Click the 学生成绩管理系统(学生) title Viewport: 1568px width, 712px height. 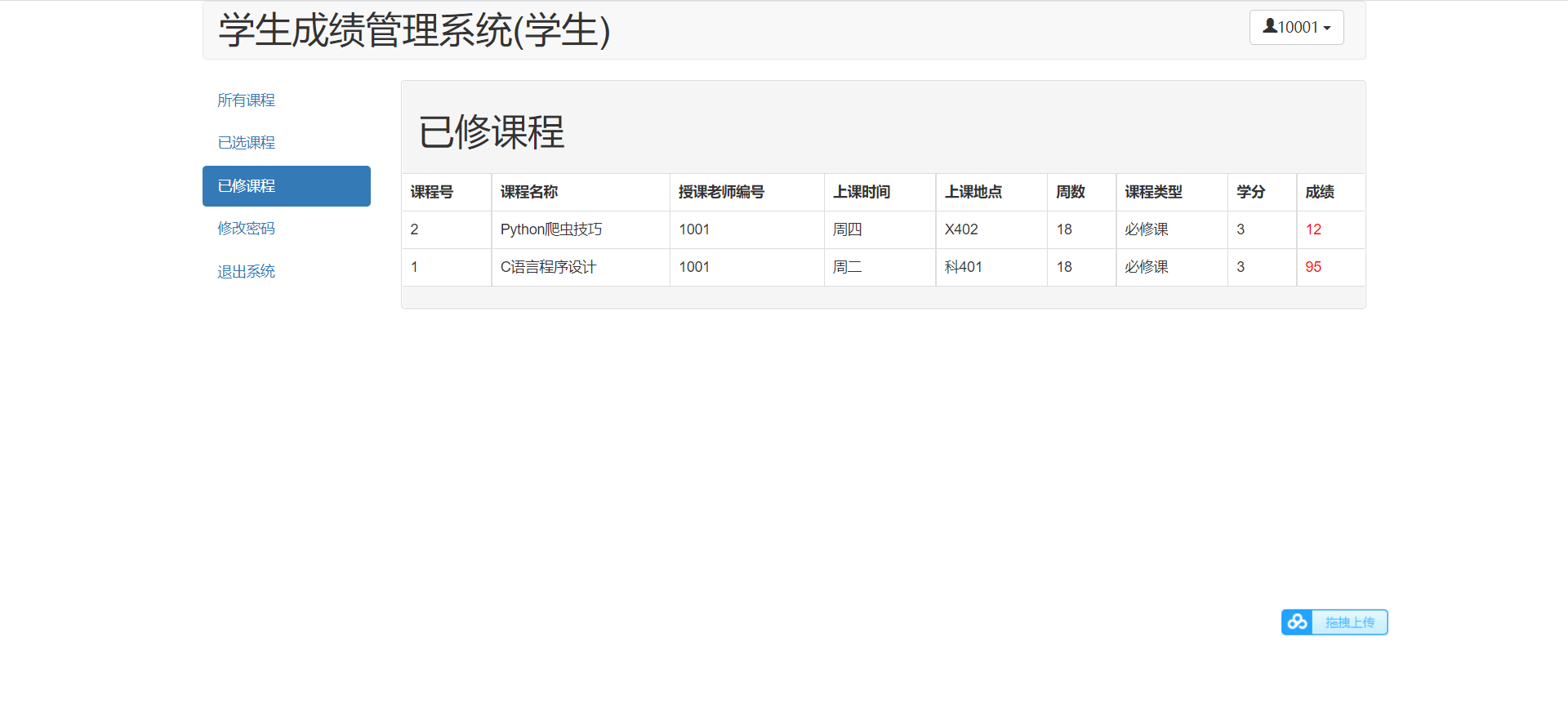click(414, 31)
